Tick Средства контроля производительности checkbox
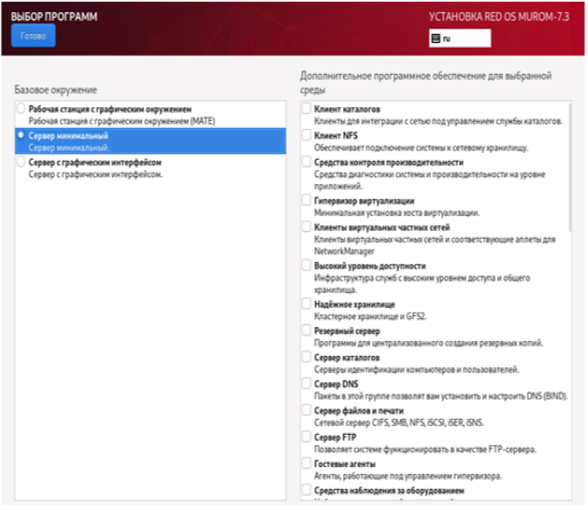The height and width of the screenshot is (510, 588). coord(306,162)
